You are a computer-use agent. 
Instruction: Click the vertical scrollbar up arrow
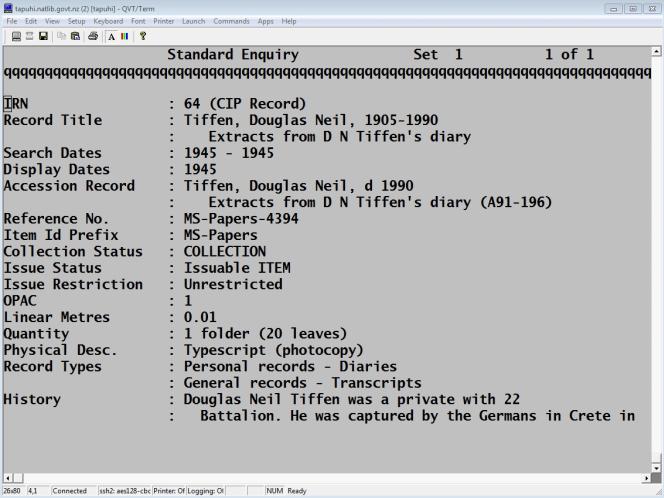point(656,52)
